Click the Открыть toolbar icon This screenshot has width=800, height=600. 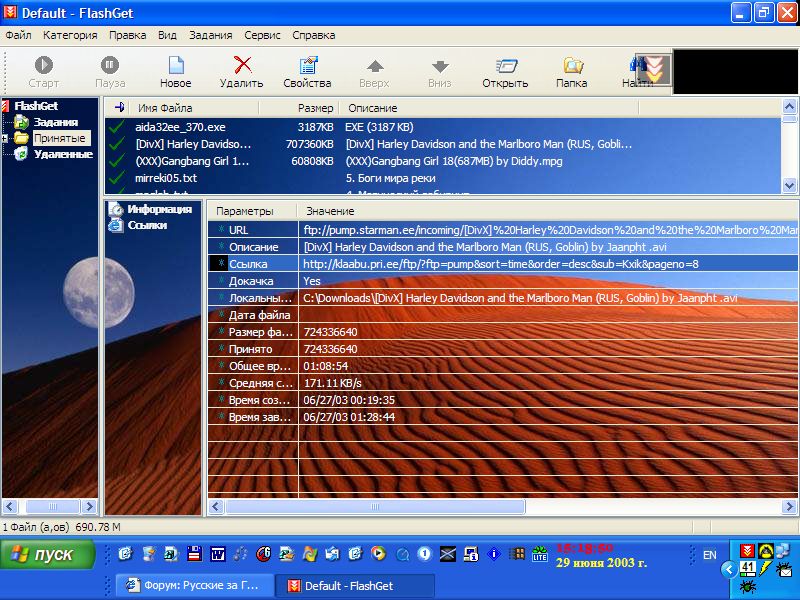click(505, 66)
